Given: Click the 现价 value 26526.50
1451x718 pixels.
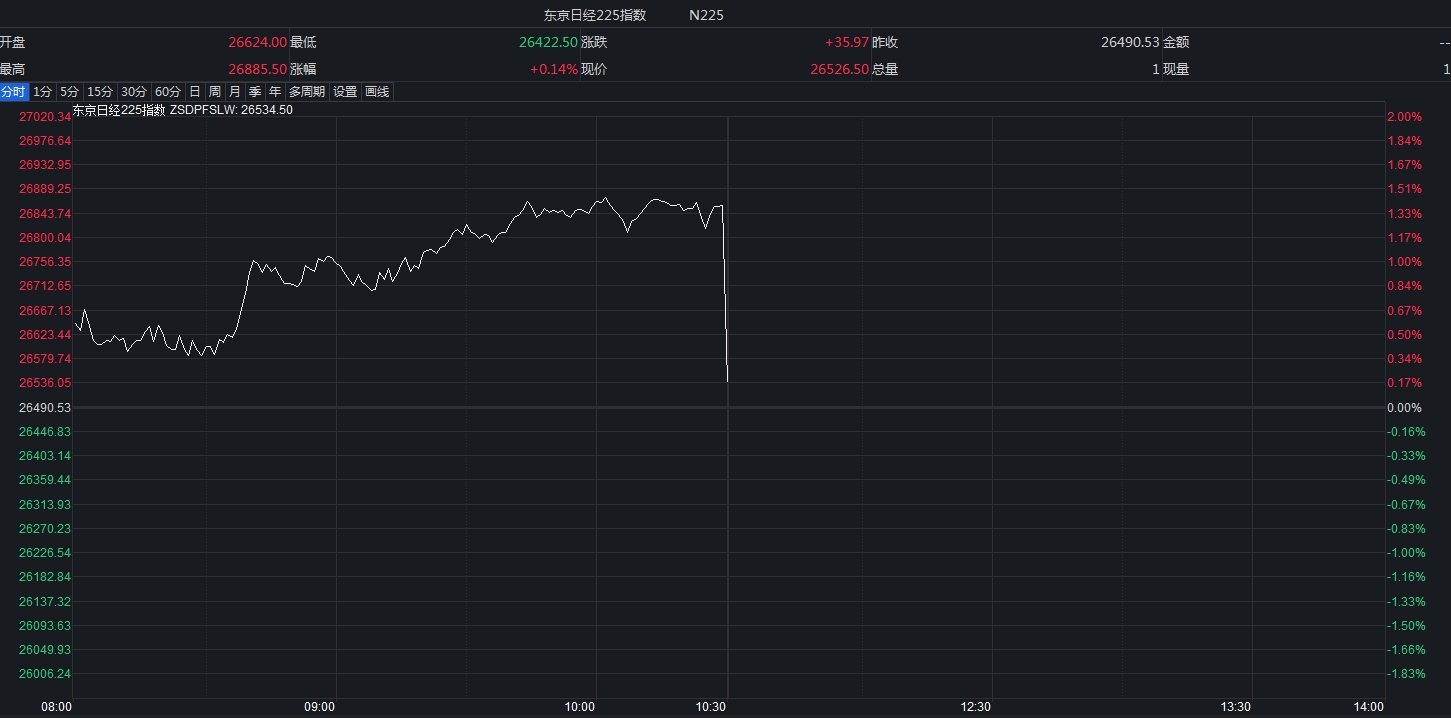Looking at the screenshot, I should [x=839, y=69].
